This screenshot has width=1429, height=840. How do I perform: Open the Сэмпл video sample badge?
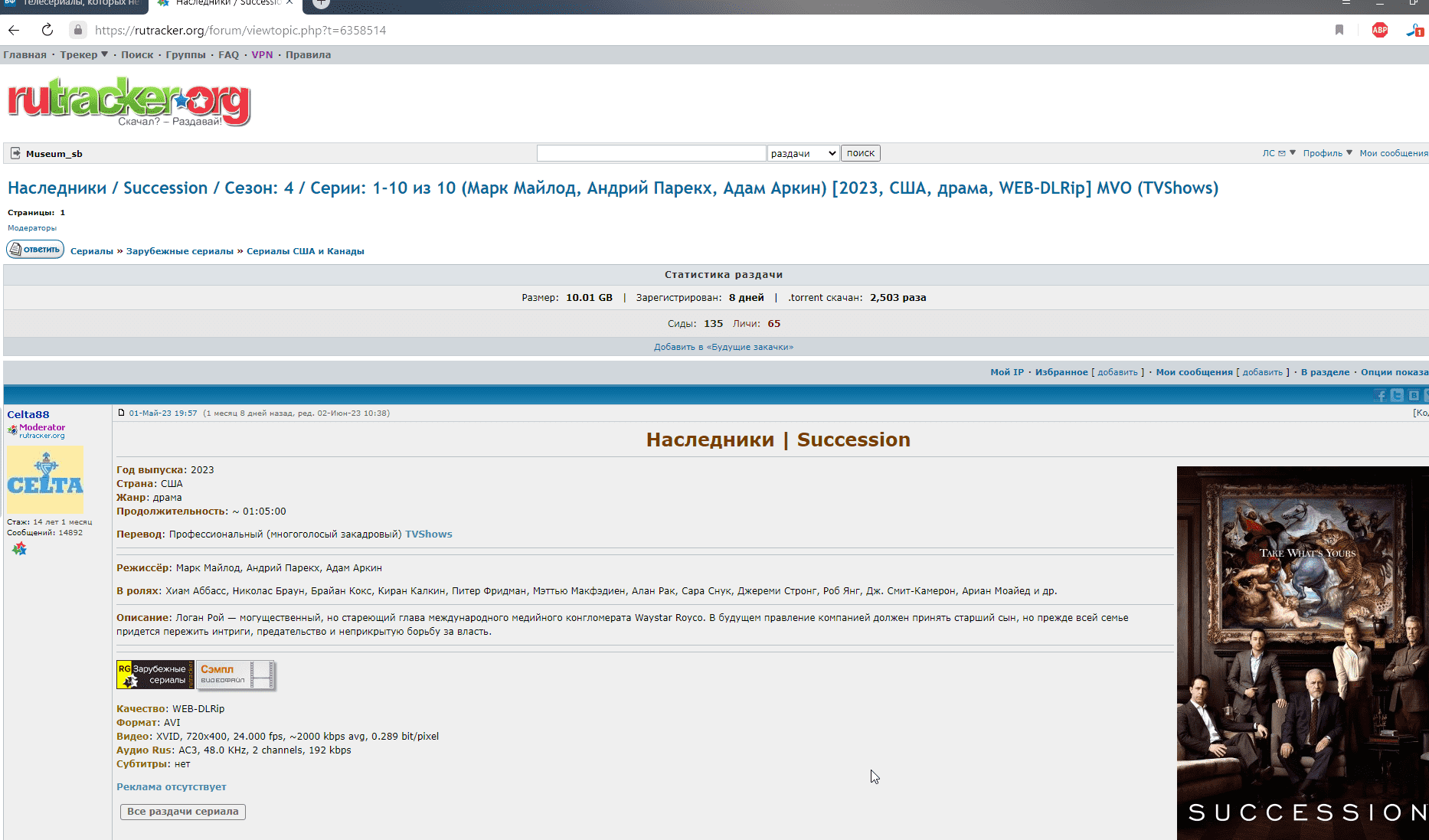tap(235, 675)
